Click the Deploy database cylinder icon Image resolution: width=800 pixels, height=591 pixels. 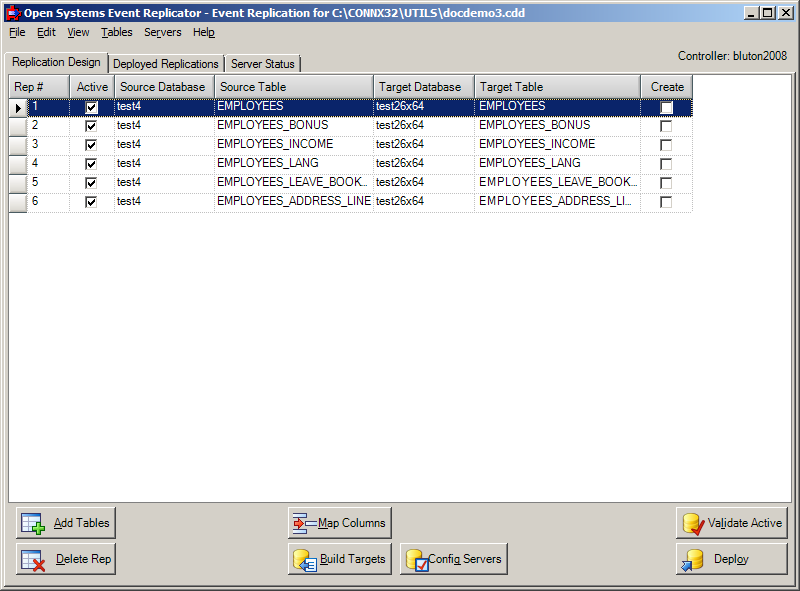(x=697, y=559)
